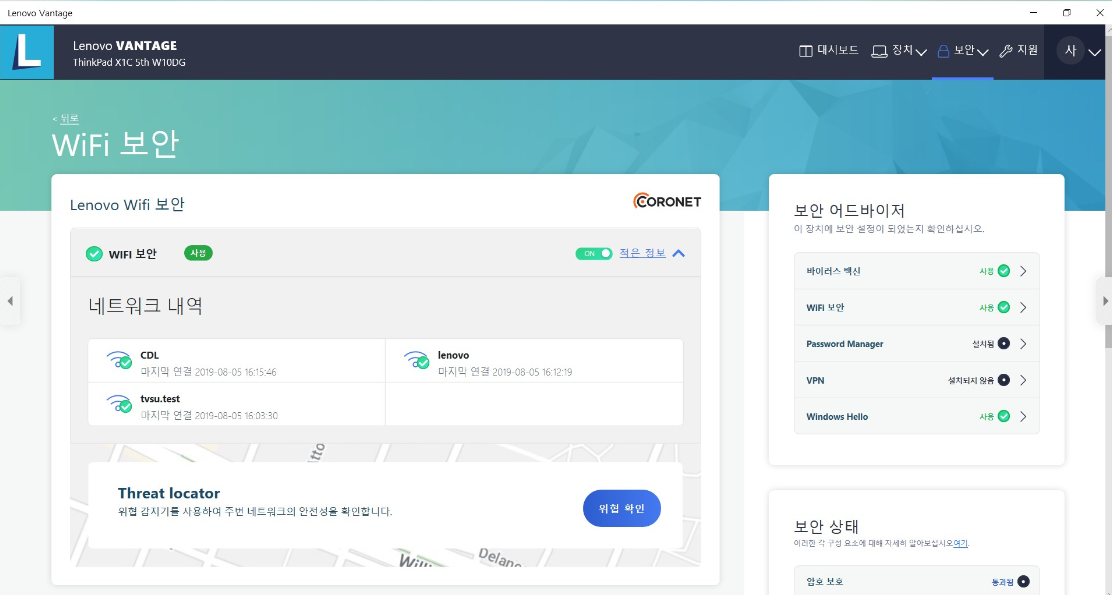Open the 대시보드 dashboard menu item
Viewport: 1112px width, 595px height.
tap(828, 50)
